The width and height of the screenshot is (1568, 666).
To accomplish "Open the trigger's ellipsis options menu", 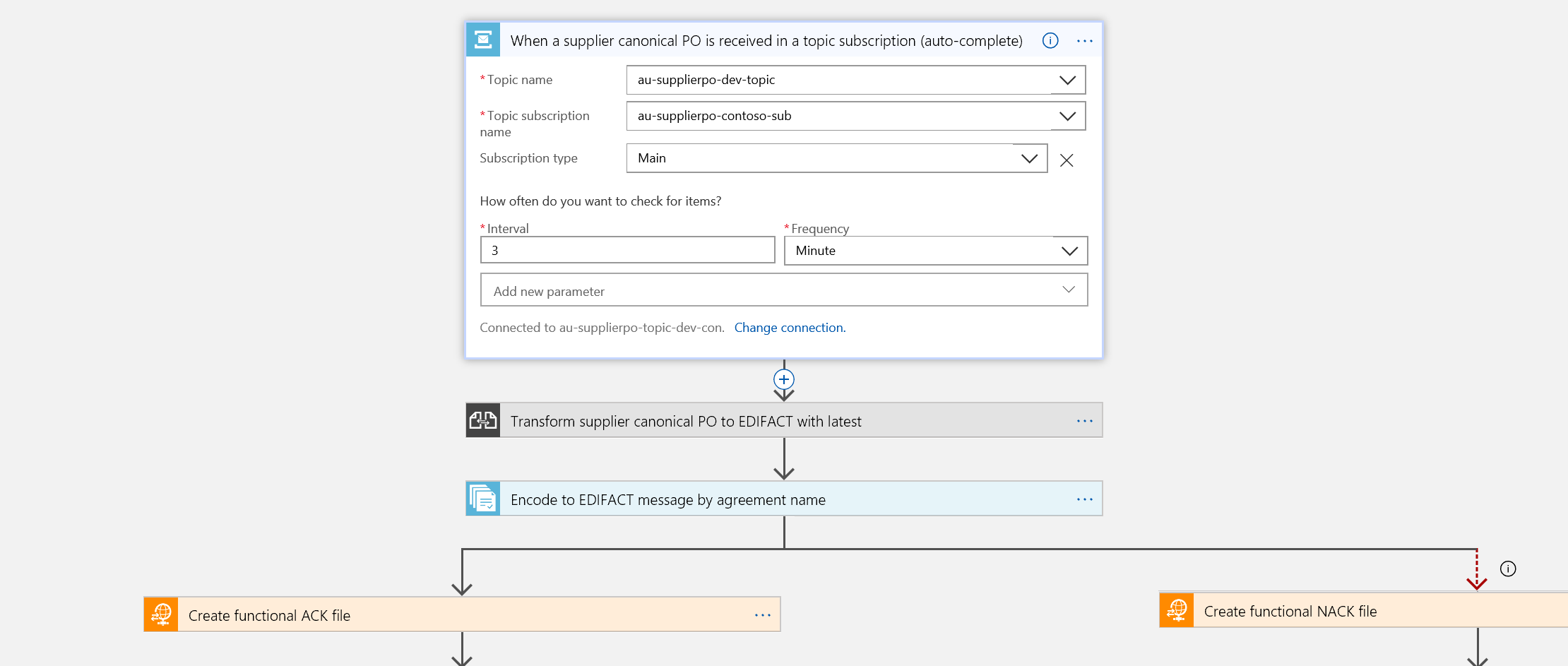I will click(x=1085, y=41).
